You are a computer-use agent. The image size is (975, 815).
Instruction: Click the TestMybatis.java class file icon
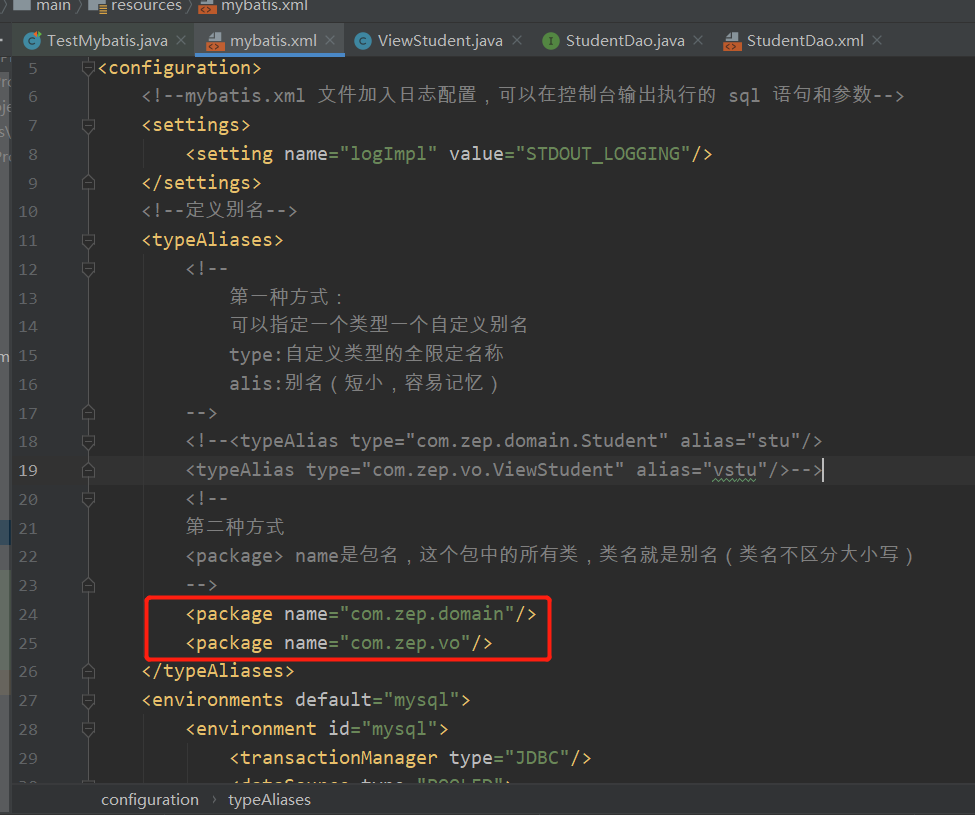(32, 40)
